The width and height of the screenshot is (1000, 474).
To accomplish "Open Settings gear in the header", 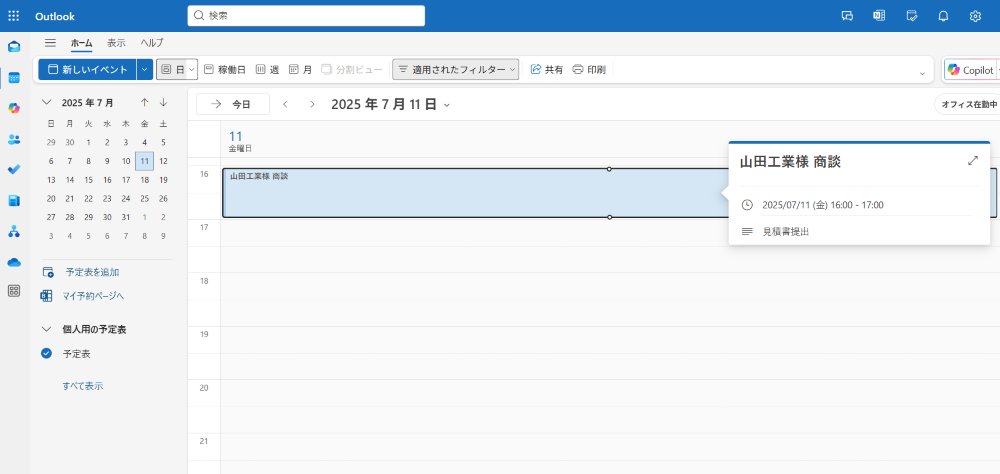I will (975, 16).
